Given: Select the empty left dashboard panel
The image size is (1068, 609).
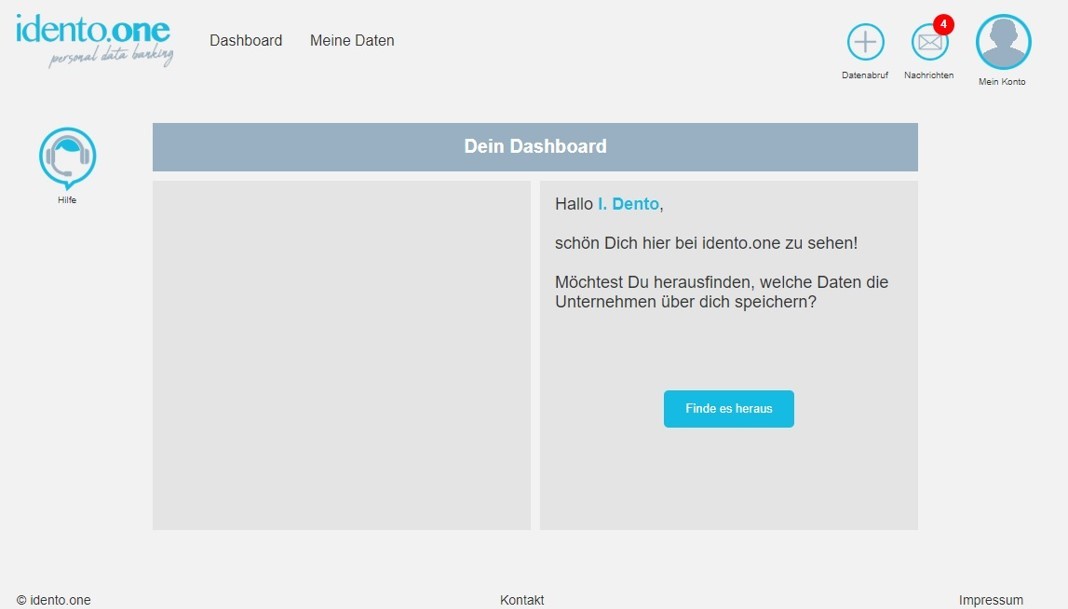Looking at the screenshot, I should point(341,355).
